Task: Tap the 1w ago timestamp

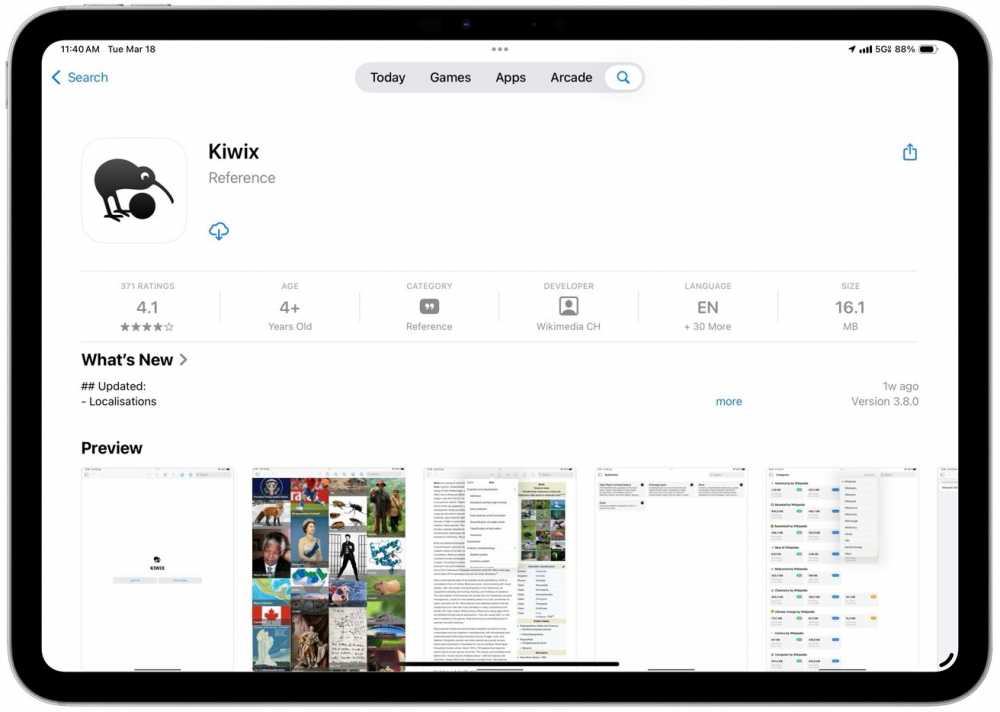Action: point(901,386)
